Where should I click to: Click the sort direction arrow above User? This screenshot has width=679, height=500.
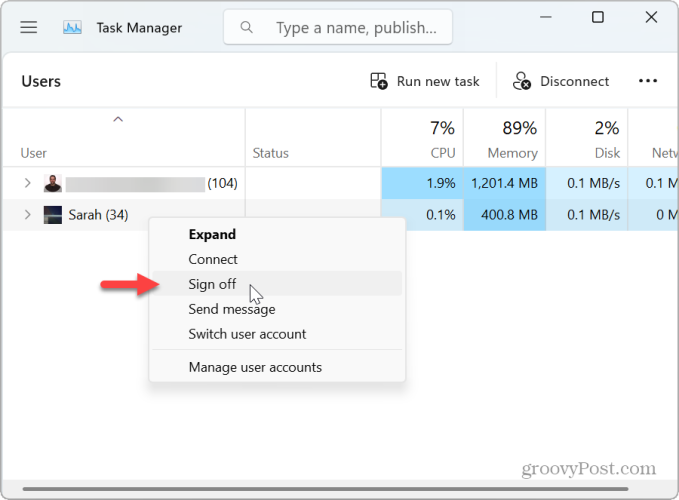click(118, 119)
